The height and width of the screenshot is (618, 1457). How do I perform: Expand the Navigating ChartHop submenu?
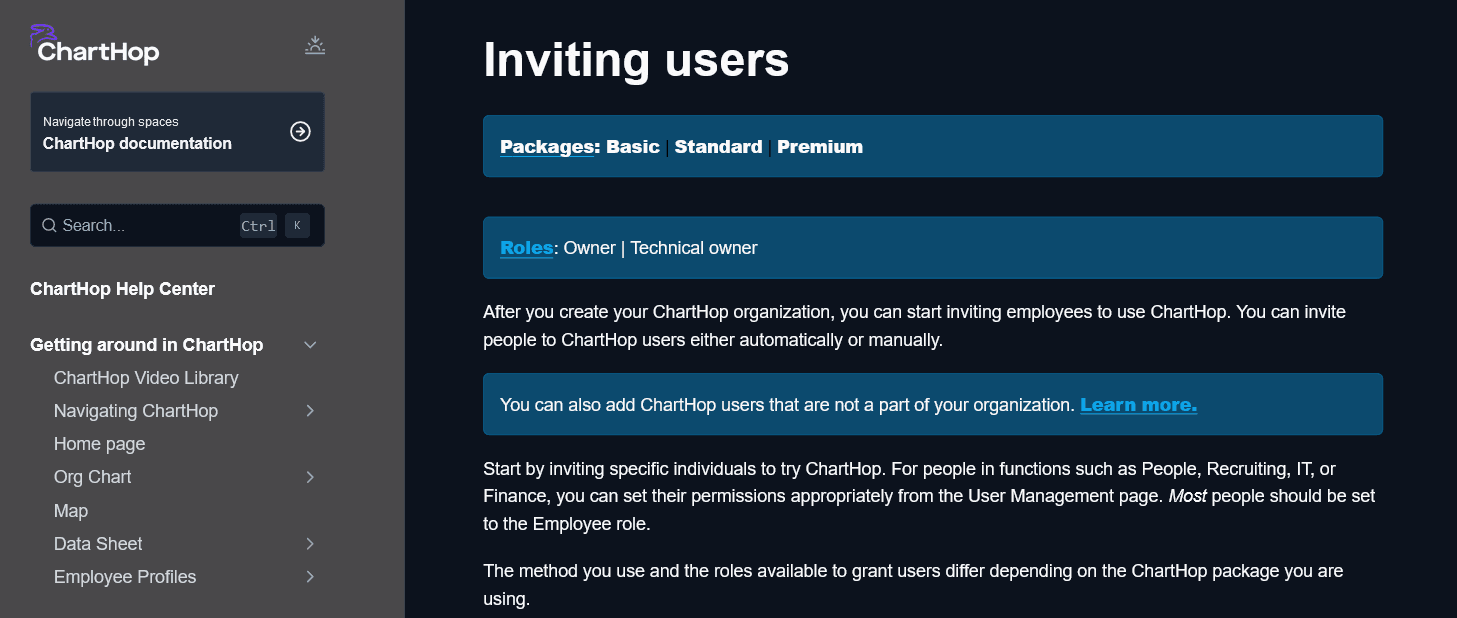(310, 411)
